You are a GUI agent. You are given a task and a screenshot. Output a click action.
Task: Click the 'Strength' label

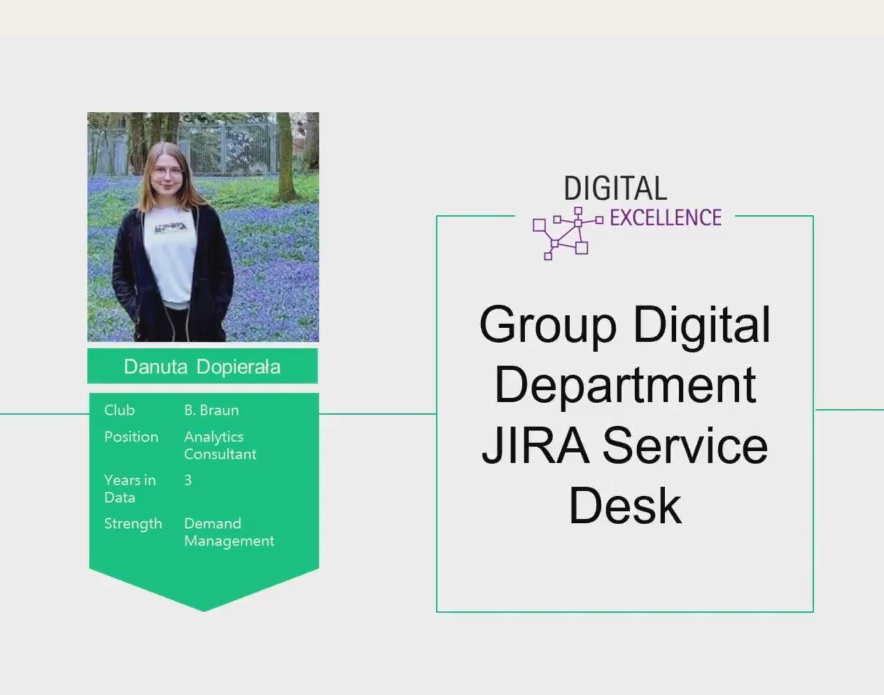tap(132, 524)
